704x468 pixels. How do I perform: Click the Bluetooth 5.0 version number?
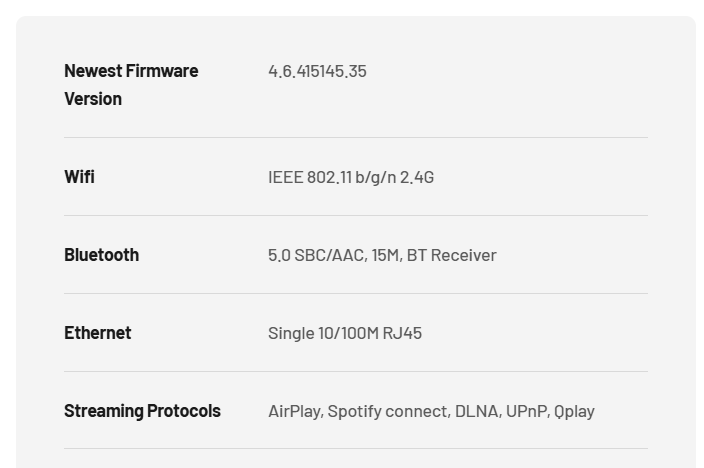(x=279, y=255)
